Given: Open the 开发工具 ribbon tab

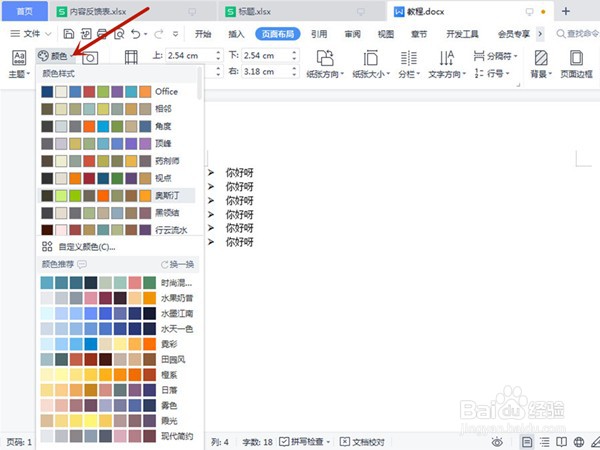Looking at the screenshot, I should (462, 34).
